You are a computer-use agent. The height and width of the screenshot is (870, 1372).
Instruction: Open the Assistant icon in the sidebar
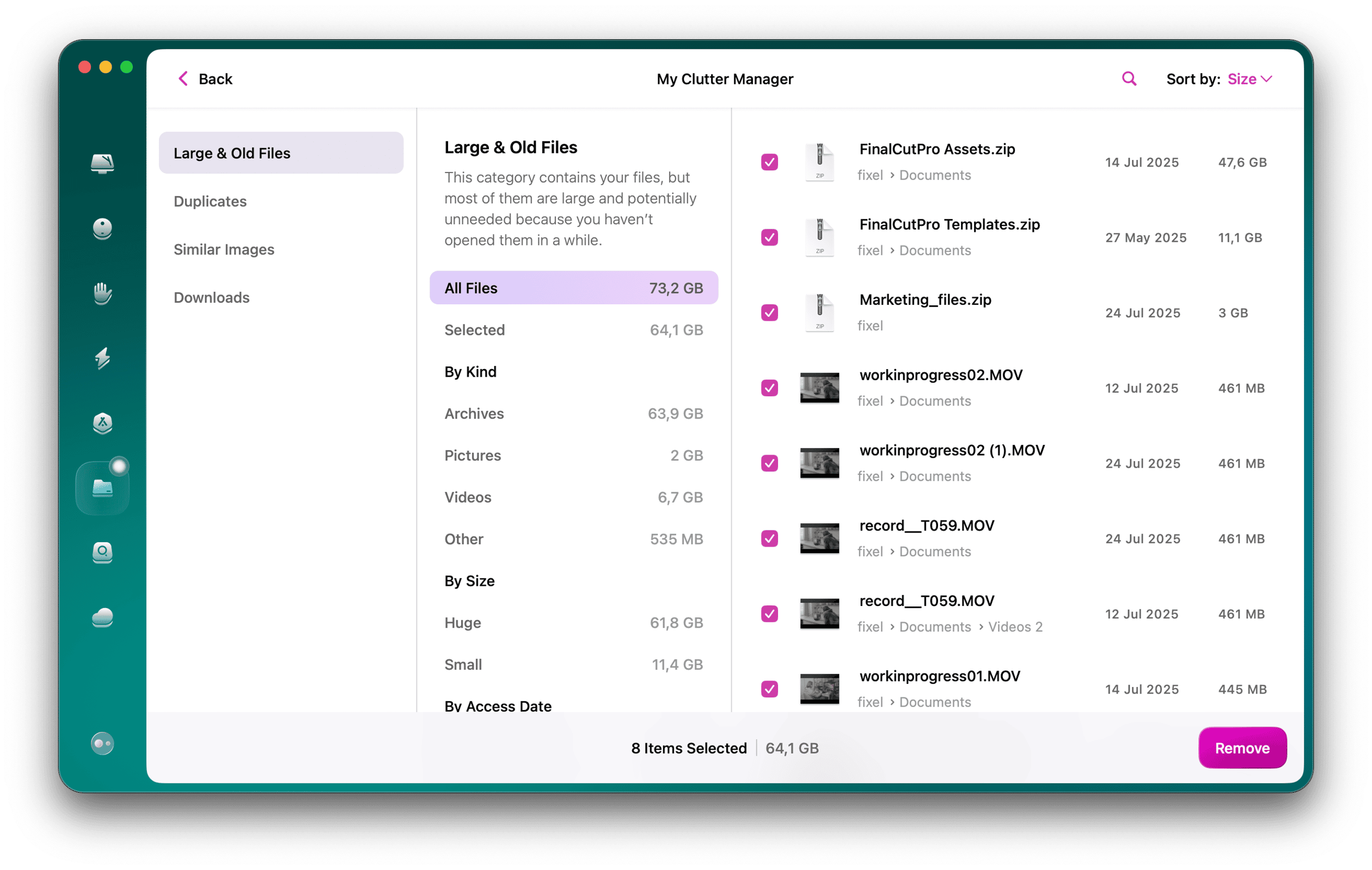tap(102, 229)
